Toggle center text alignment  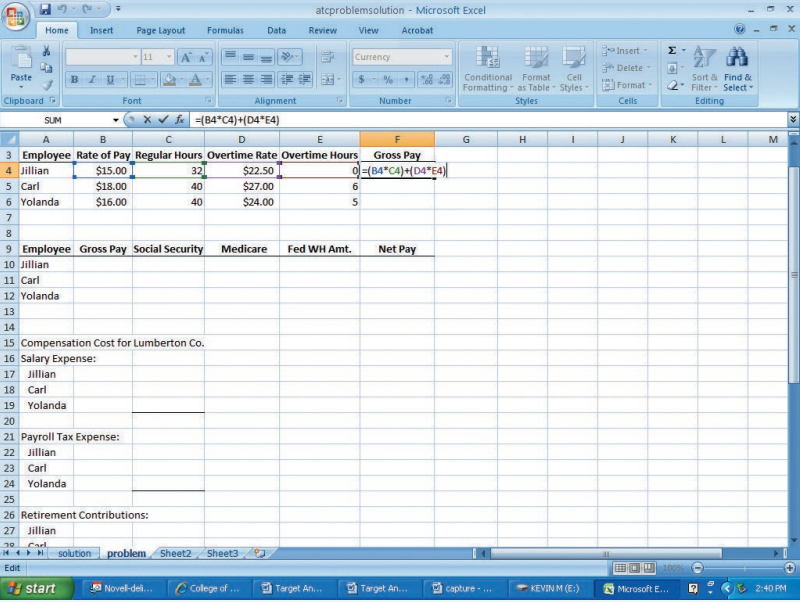(x=248, y=80)
